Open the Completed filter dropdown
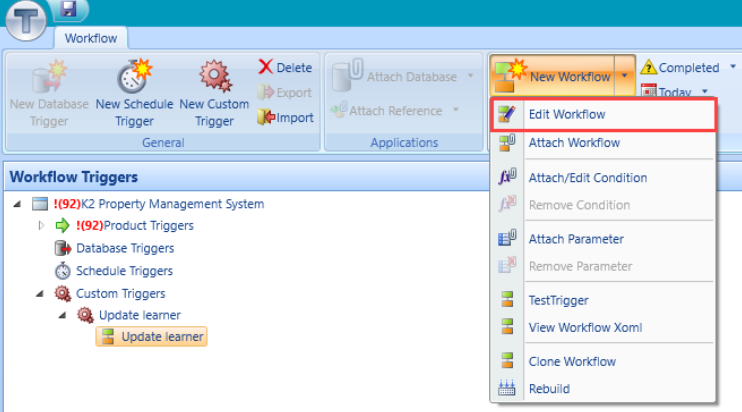742x412 pixels. click(x=733, y=67)
